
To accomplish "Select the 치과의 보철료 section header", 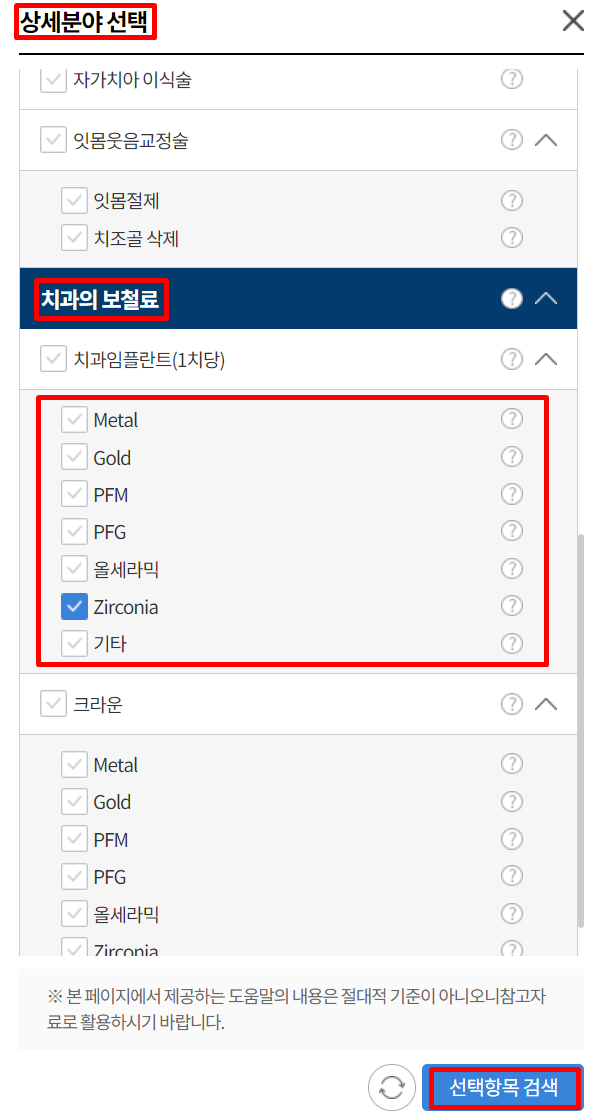I will (x=101, y=298).
